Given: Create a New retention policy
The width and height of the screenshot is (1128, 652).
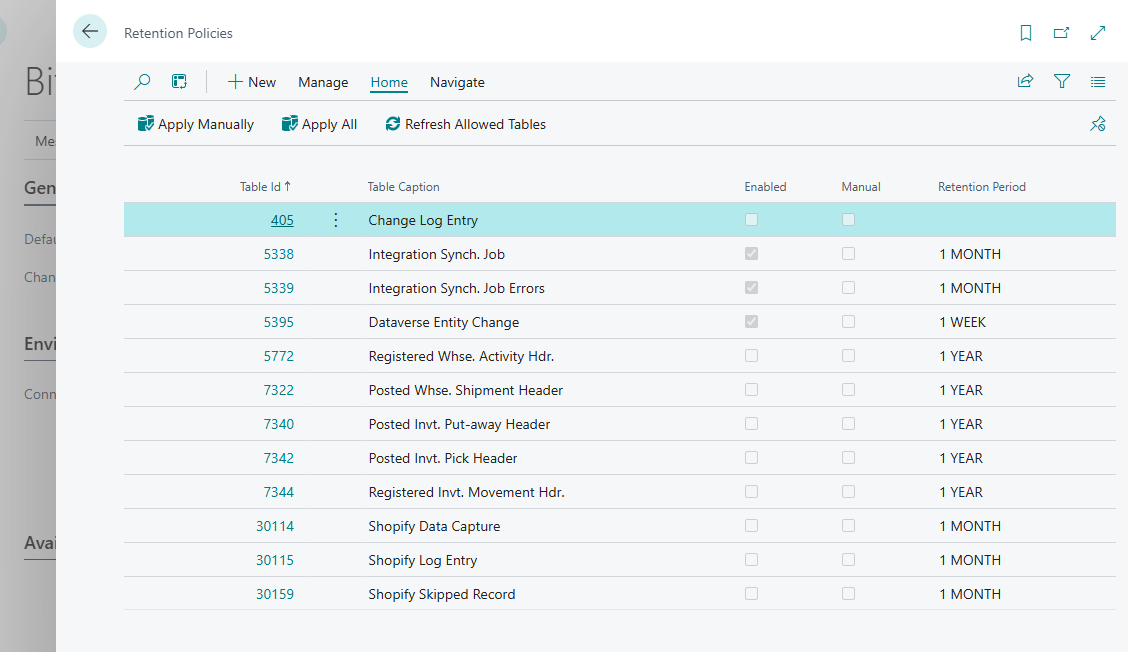Looking at the screenshot, I should pos(252,82).
